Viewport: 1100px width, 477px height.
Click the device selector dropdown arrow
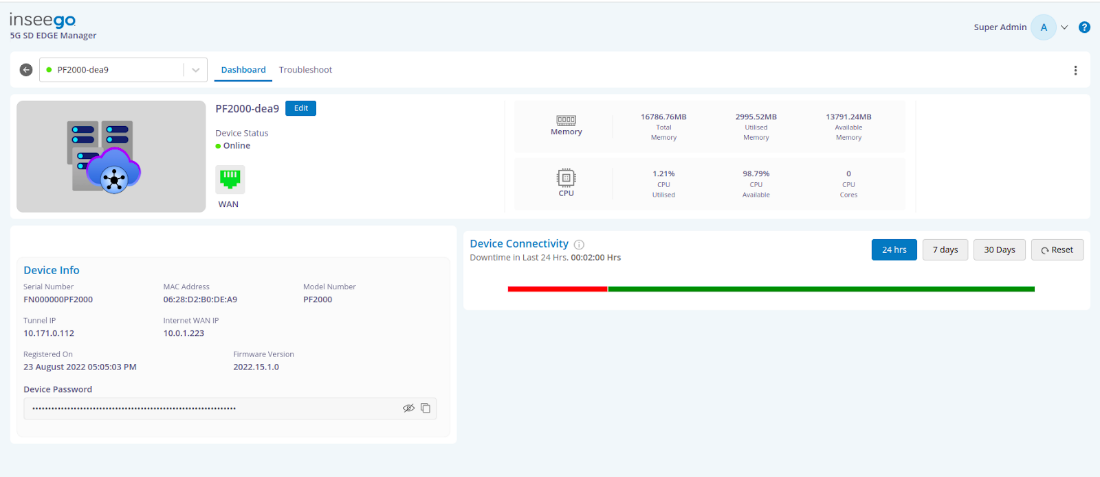pos(195,70)
